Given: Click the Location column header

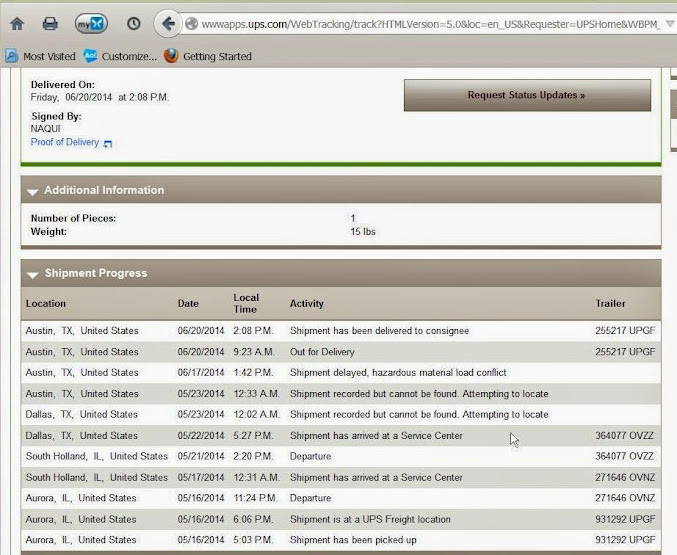Looking at the screenshot, I should 46,304.
